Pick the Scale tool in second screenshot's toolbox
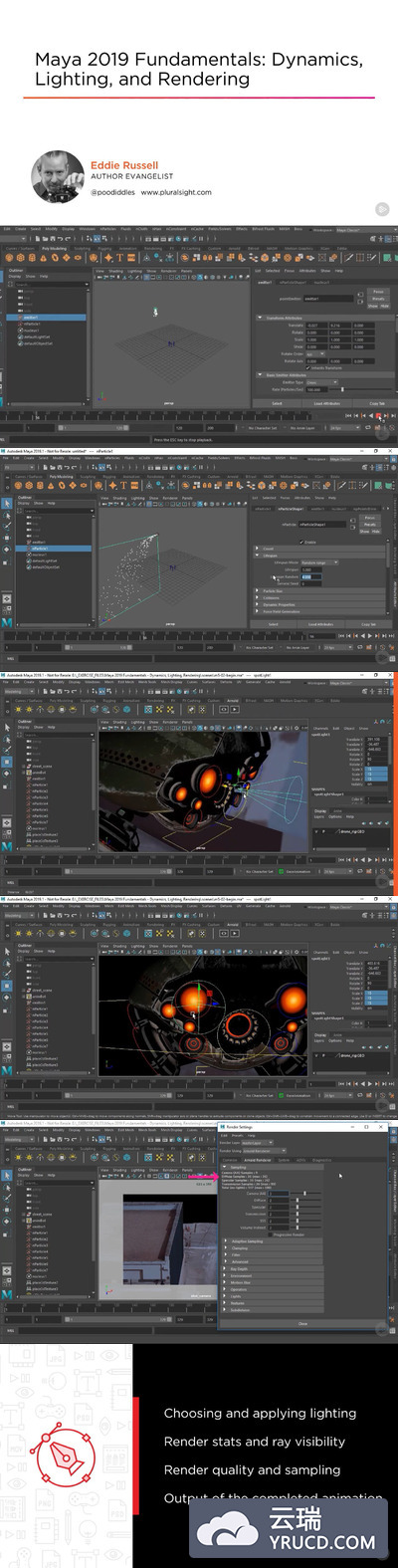 tap(7, 561)
